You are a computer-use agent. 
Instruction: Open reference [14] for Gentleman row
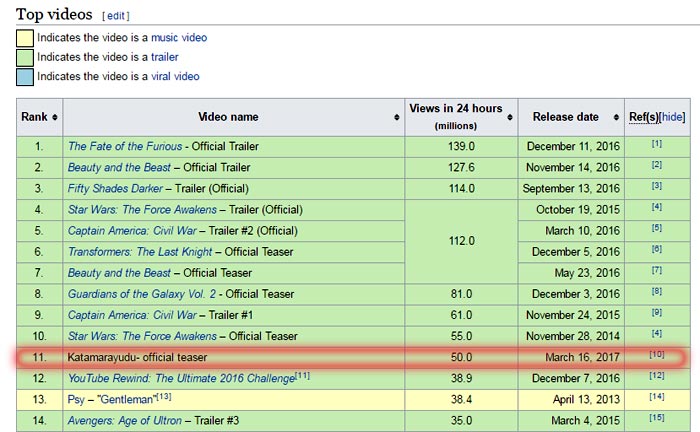(657, 397)
